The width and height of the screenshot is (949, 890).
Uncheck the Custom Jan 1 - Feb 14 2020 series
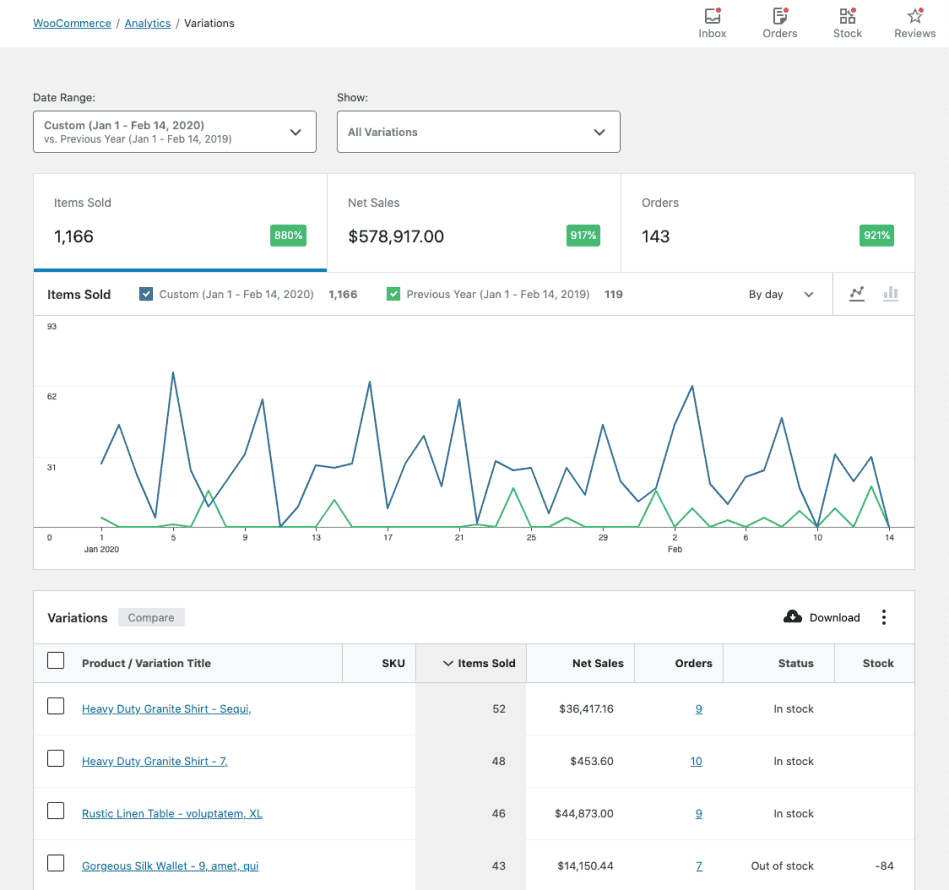145,294
